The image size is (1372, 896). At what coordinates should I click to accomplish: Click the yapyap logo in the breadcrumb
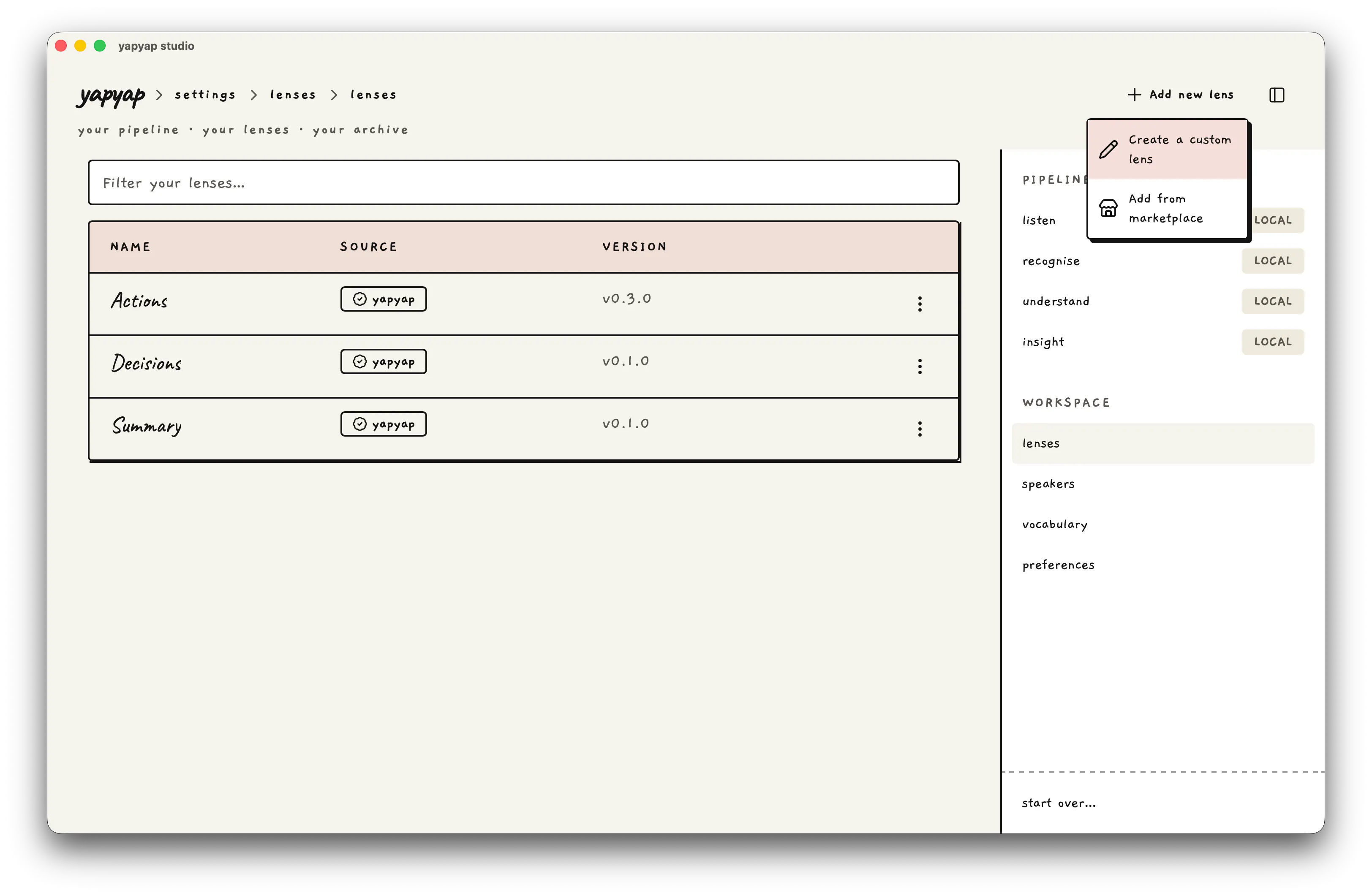point(111,96)
